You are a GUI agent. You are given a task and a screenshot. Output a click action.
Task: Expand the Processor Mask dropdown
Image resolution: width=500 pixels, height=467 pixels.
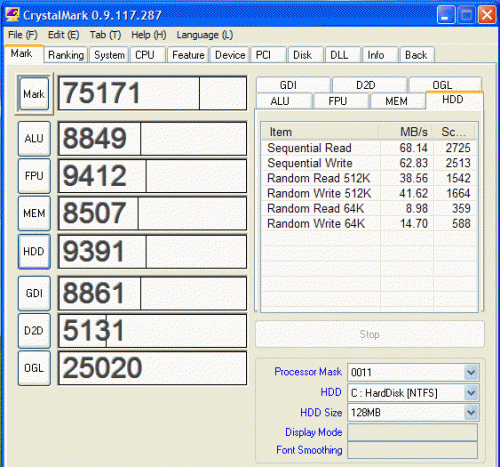[471, 372]
